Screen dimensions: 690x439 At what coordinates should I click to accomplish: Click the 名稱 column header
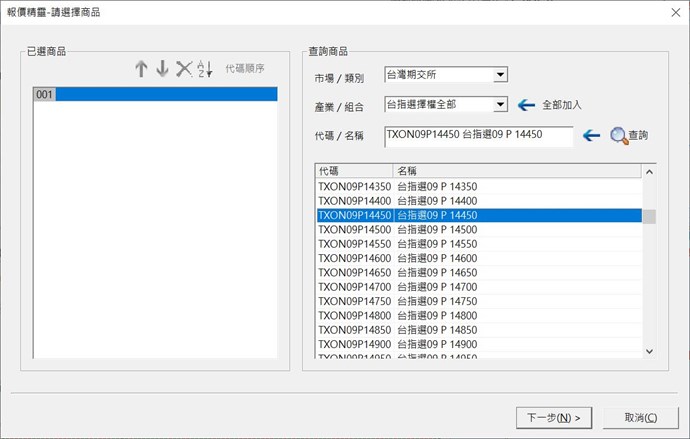515,171
